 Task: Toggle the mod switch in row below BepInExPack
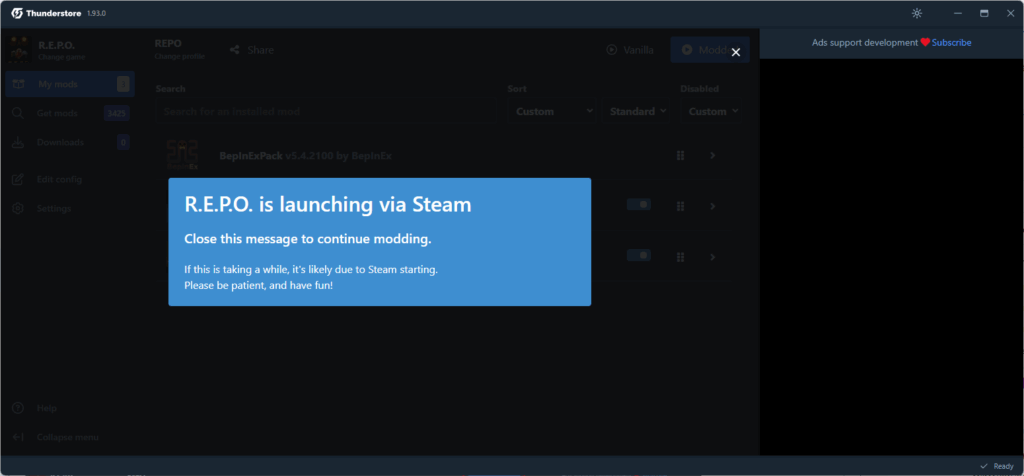[x=639, y=204]
